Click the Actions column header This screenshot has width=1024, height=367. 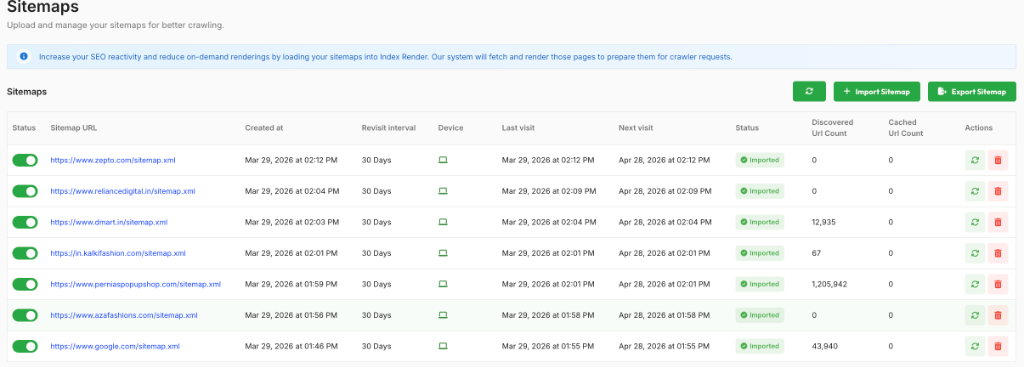978,128
